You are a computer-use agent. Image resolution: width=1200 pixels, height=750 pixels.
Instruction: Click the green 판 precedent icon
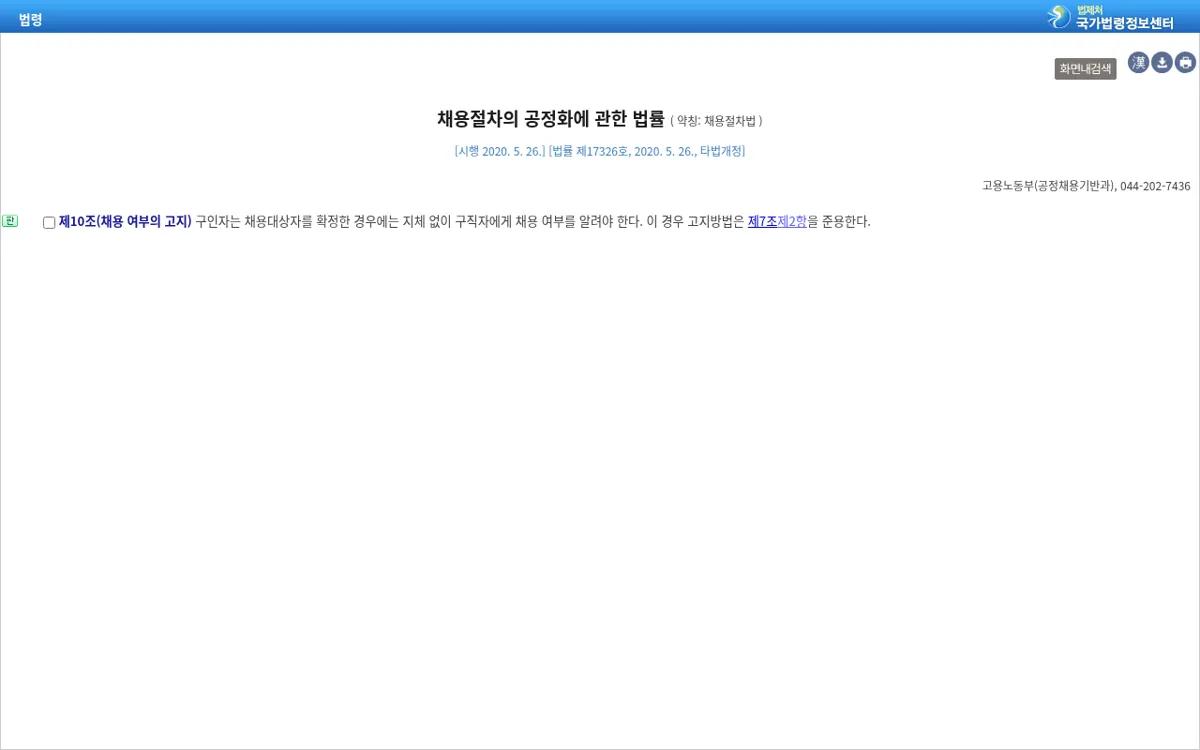[x=10, y=221]
